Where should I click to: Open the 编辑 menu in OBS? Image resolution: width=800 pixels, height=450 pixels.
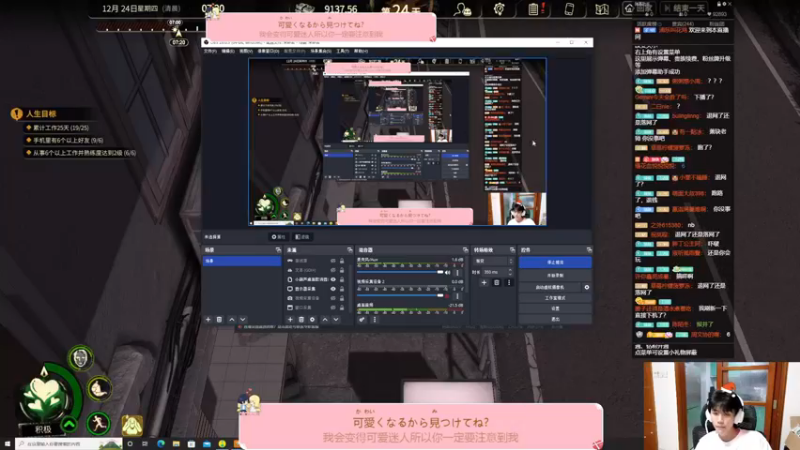coord(228,51)
